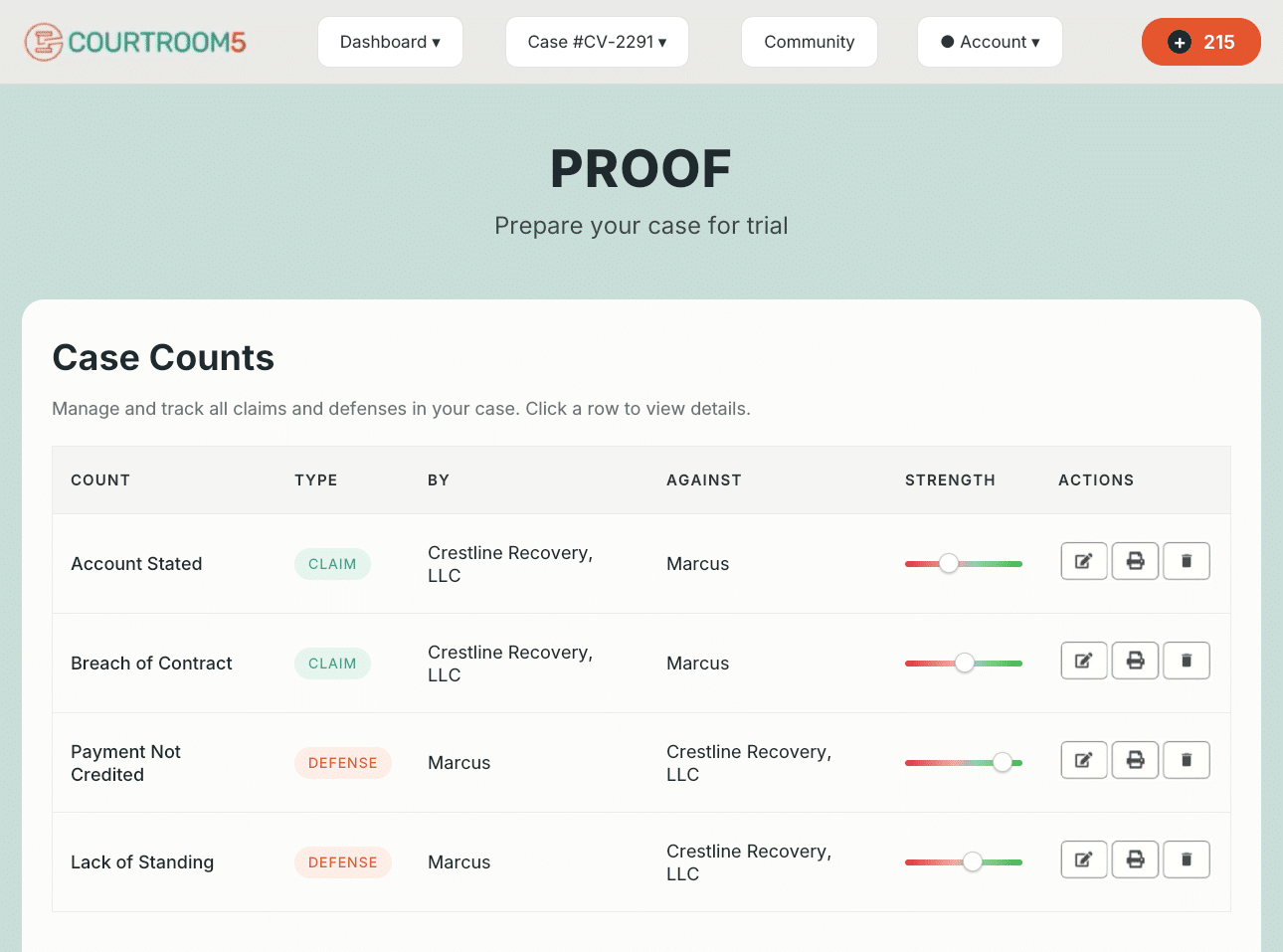
Task: Click DEFENSE badge for Payment Not Credited
Action: click(x=343, y=763)
